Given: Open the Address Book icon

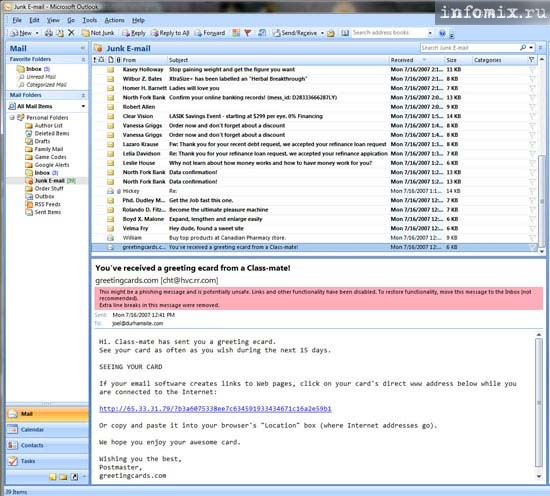Looking at the screenshot, I should tap(345, 33).
